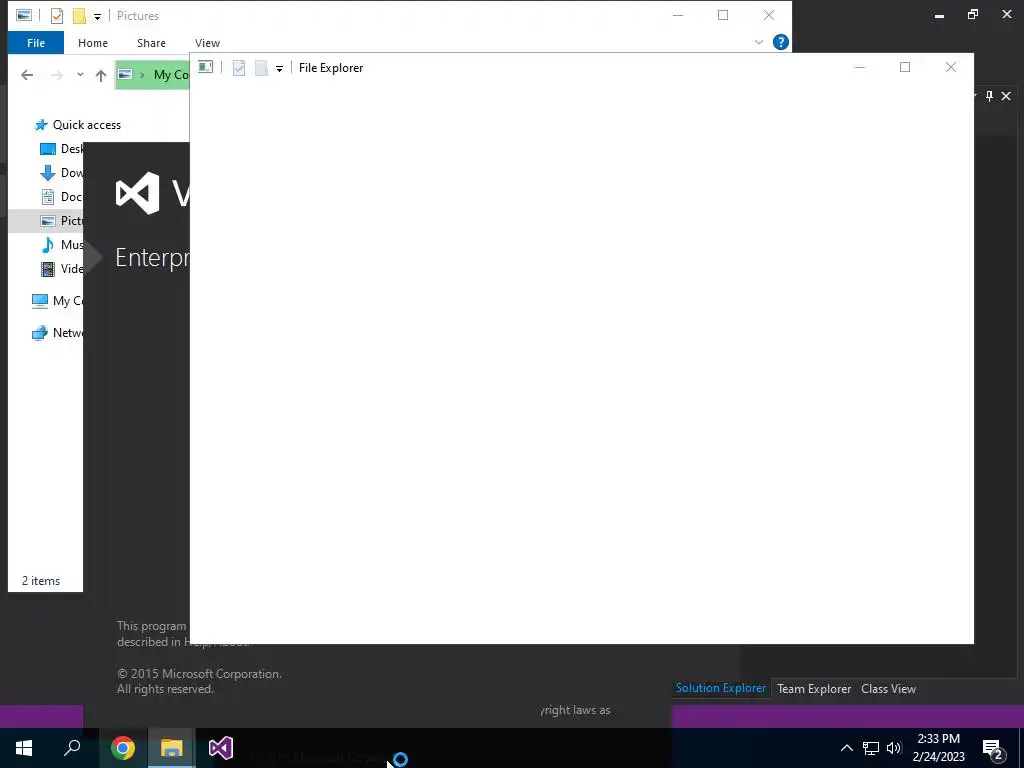Maximize the Pictures window
This screenshot has height=768, width=1024.
tap(723, 15)
